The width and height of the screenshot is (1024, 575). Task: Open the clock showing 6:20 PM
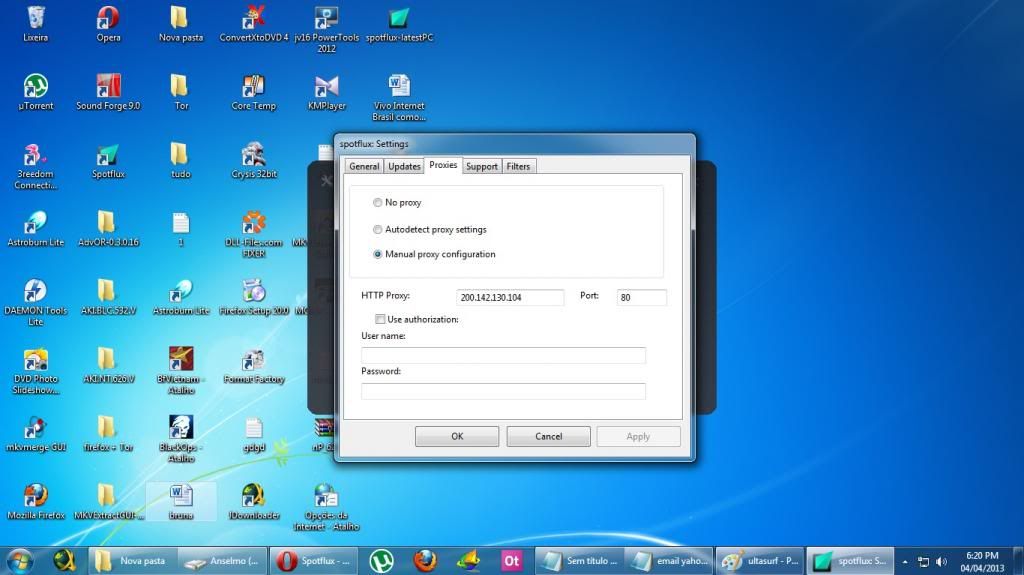[x=982, y=561]
